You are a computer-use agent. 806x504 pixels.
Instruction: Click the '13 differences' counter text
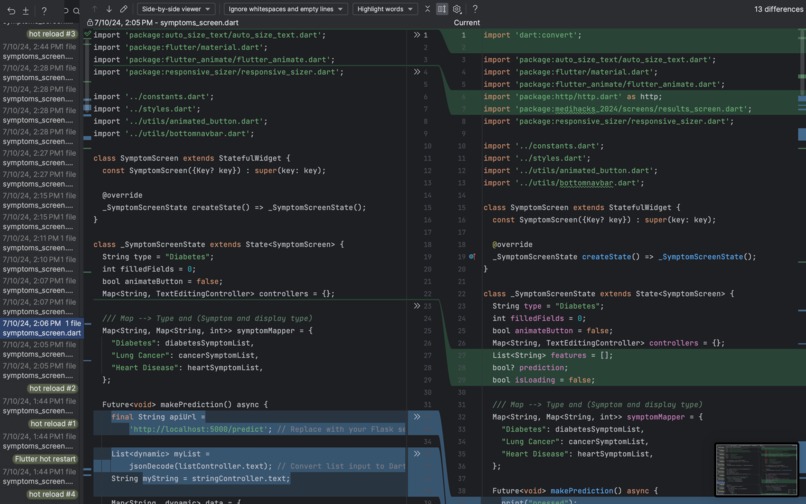point(778,9)
